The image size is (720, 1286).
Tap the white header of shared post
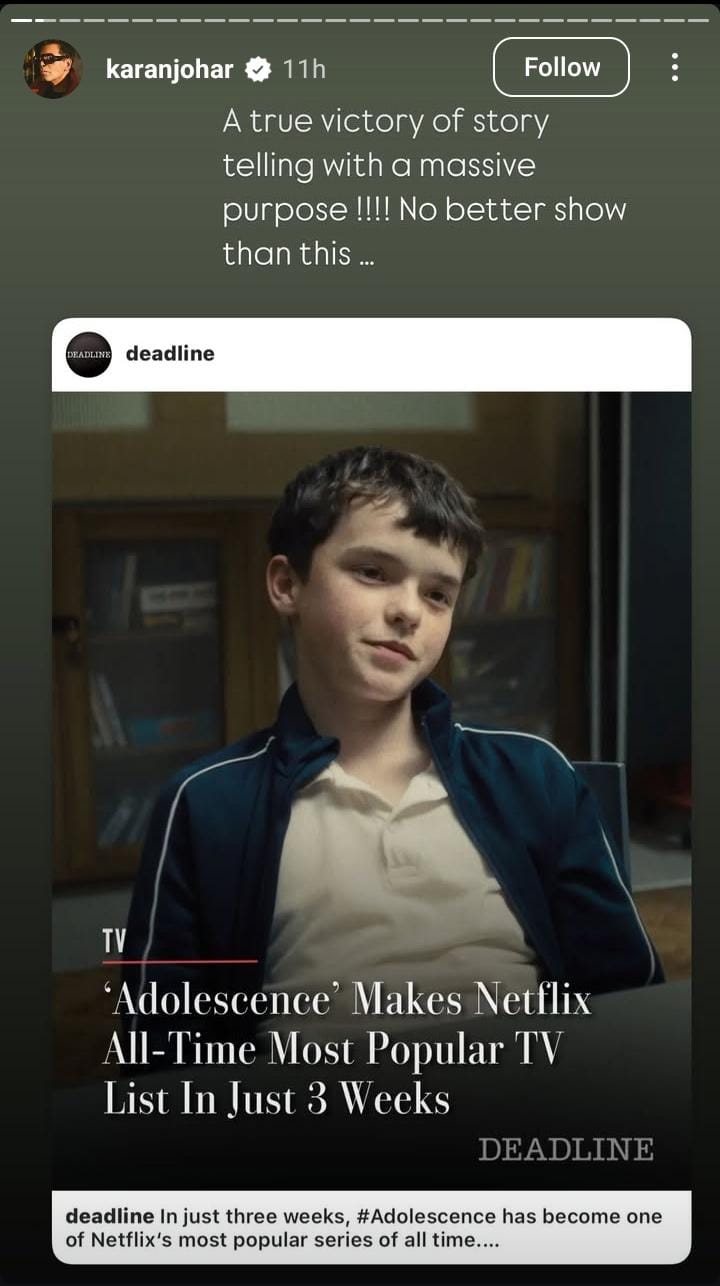[x=371, y=354]
